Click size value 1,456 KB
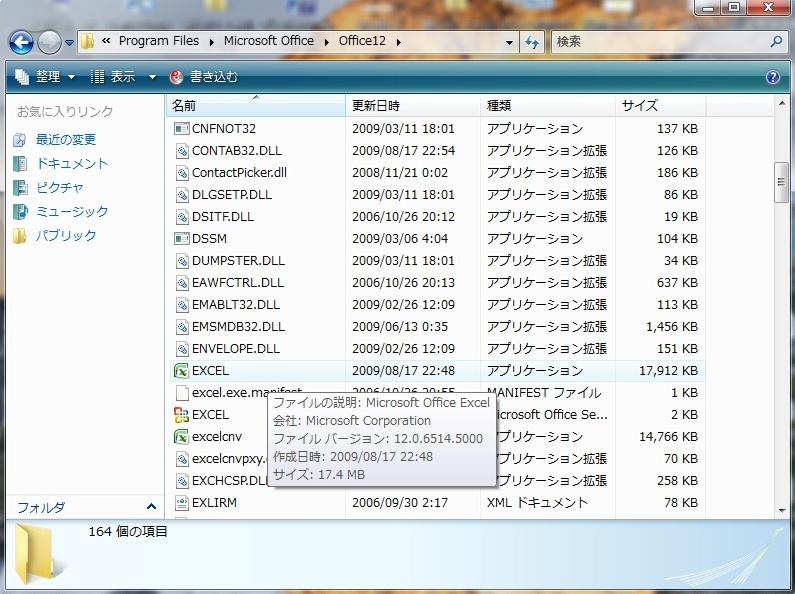 (x=672, y=327)
